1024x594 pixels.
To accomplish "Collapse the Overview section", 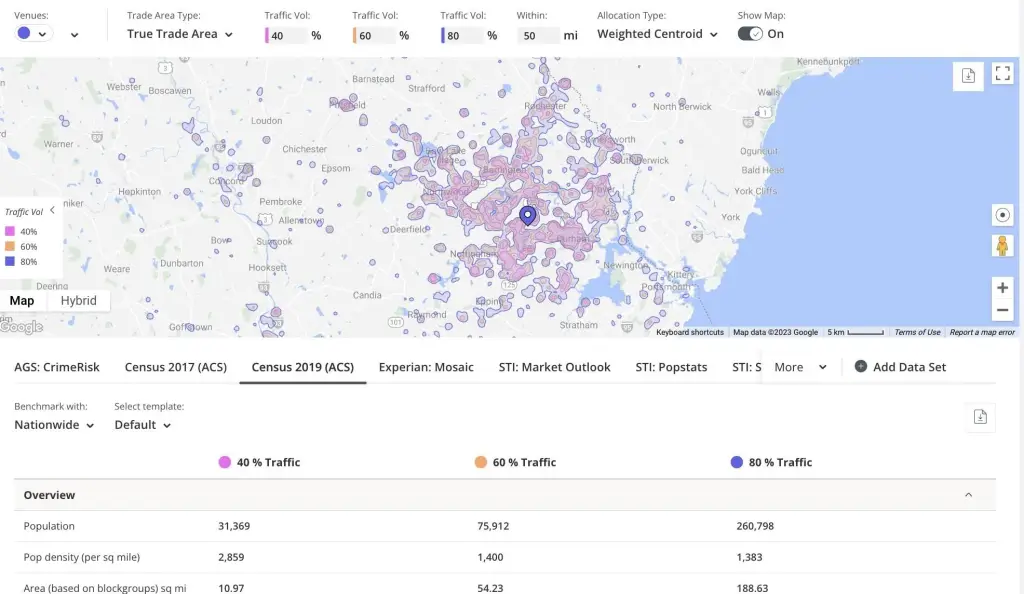I will click(968, 495).
